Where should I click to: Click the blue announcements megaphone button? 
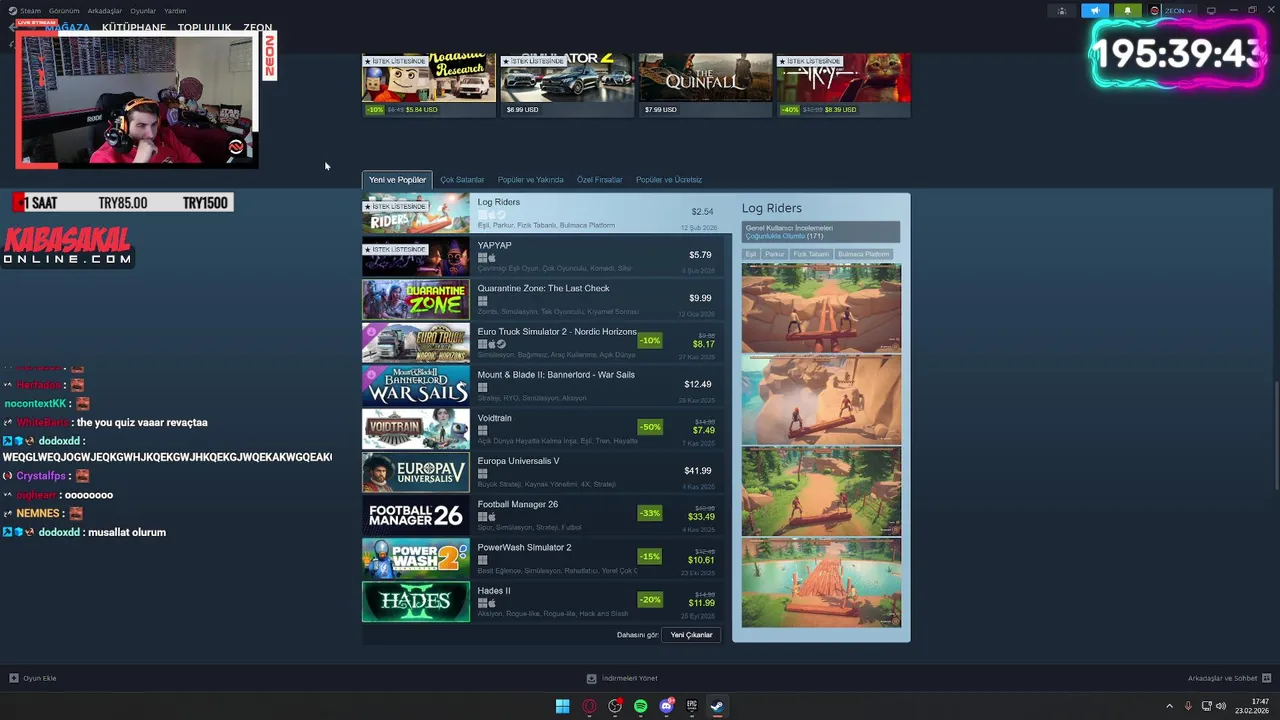pos(1095,11)
